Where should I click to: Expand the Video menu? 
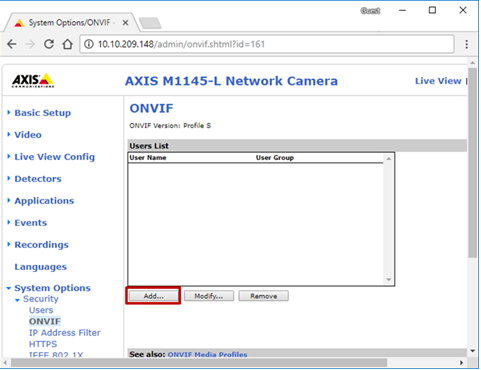coord(28,135)
